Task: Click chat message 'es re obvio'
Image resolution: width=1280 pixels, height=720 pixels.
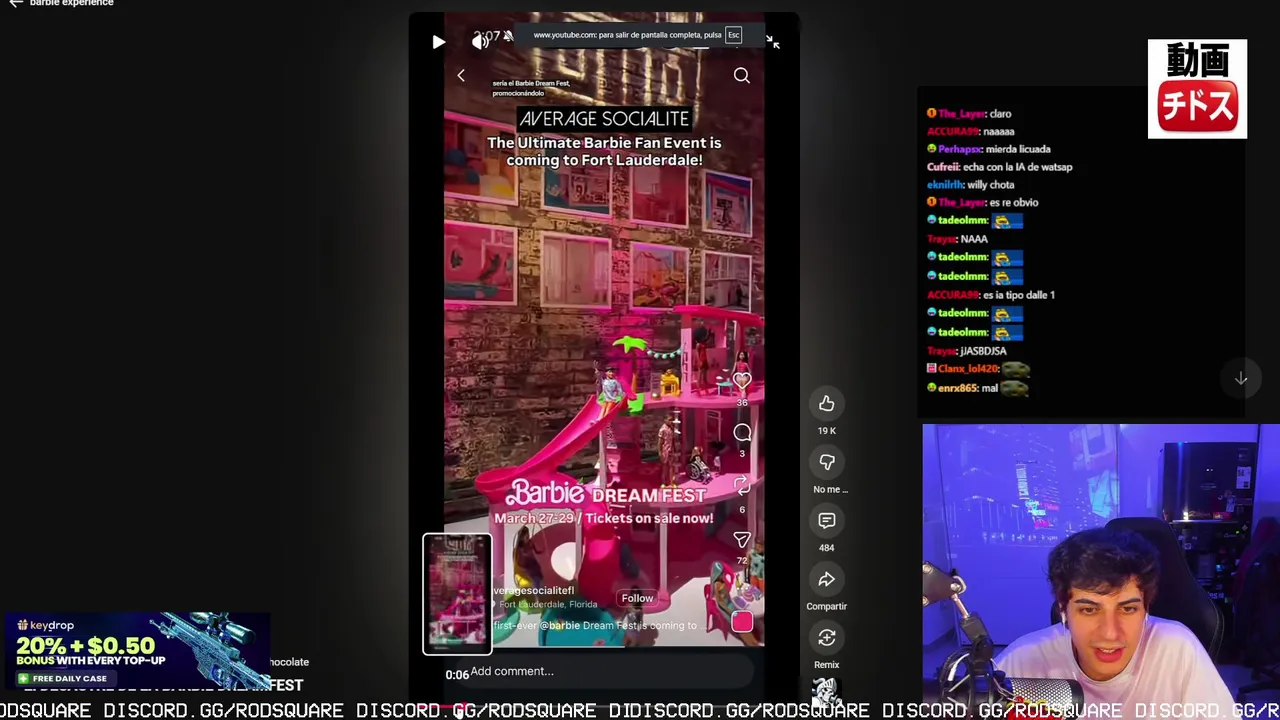Action: pos(1014,202)
